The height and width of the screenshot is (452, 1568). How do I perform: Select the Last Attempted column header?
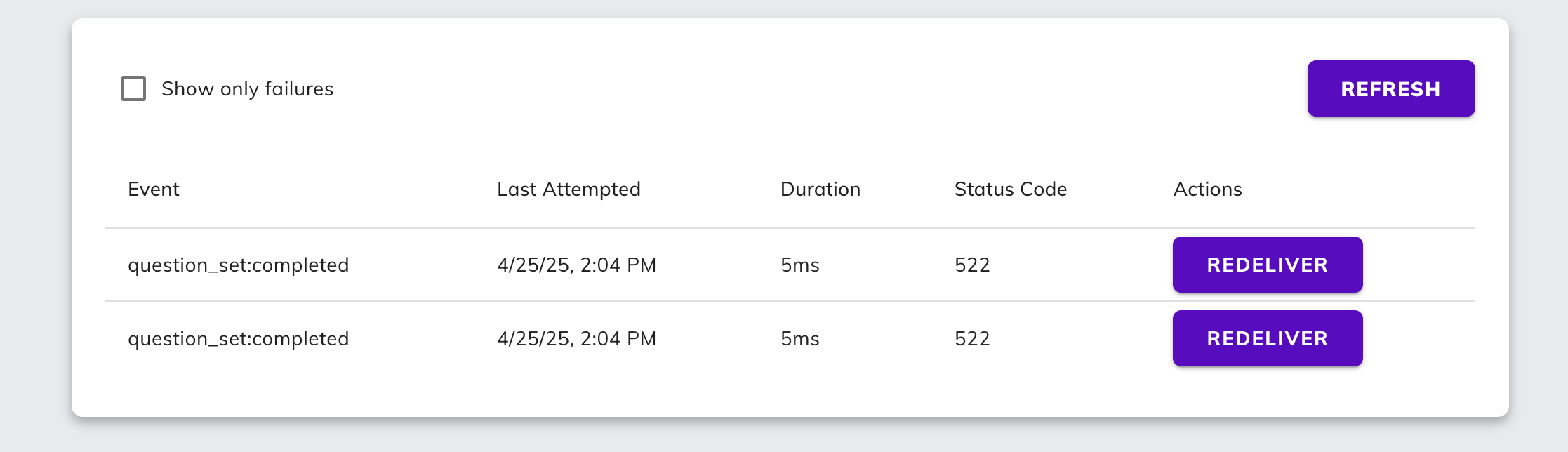click(569, 190)
